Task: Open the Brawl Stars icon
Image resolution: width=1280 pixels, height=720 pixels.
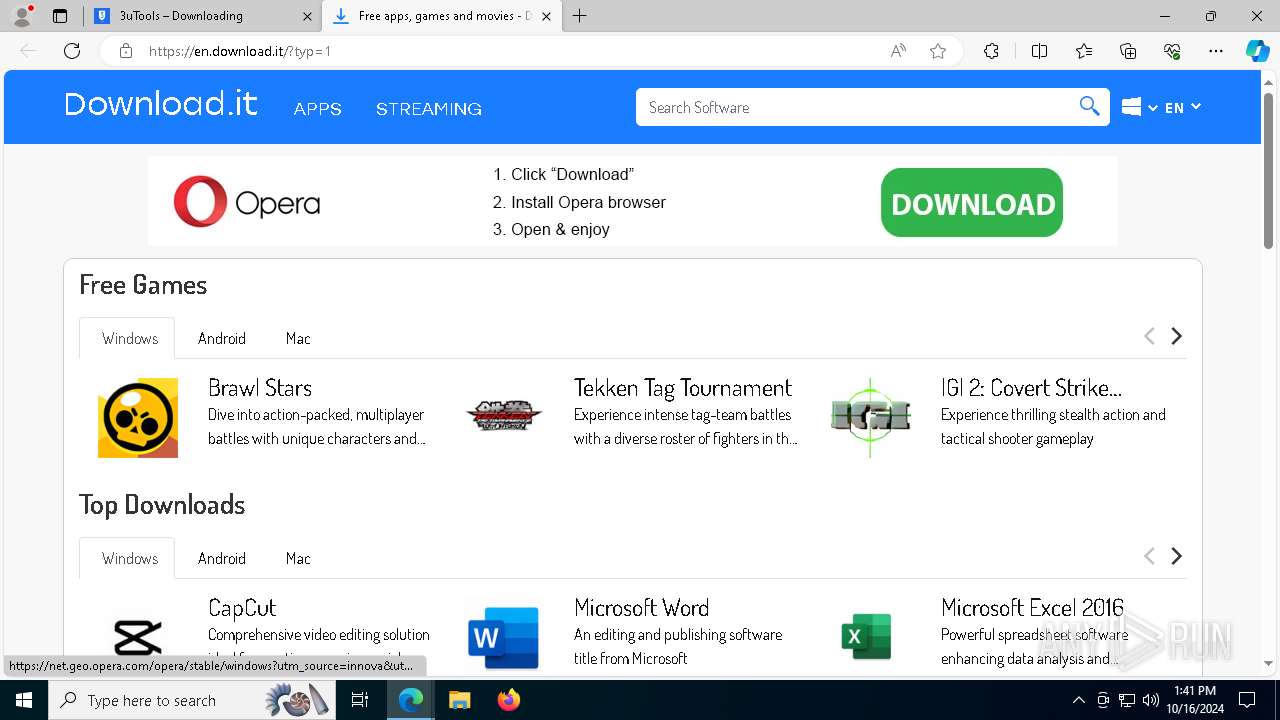Action: 138,417
